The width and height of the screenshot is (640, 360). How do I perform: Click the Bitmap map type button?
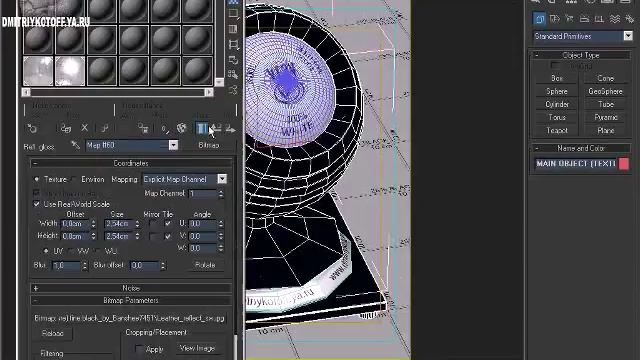209,145
